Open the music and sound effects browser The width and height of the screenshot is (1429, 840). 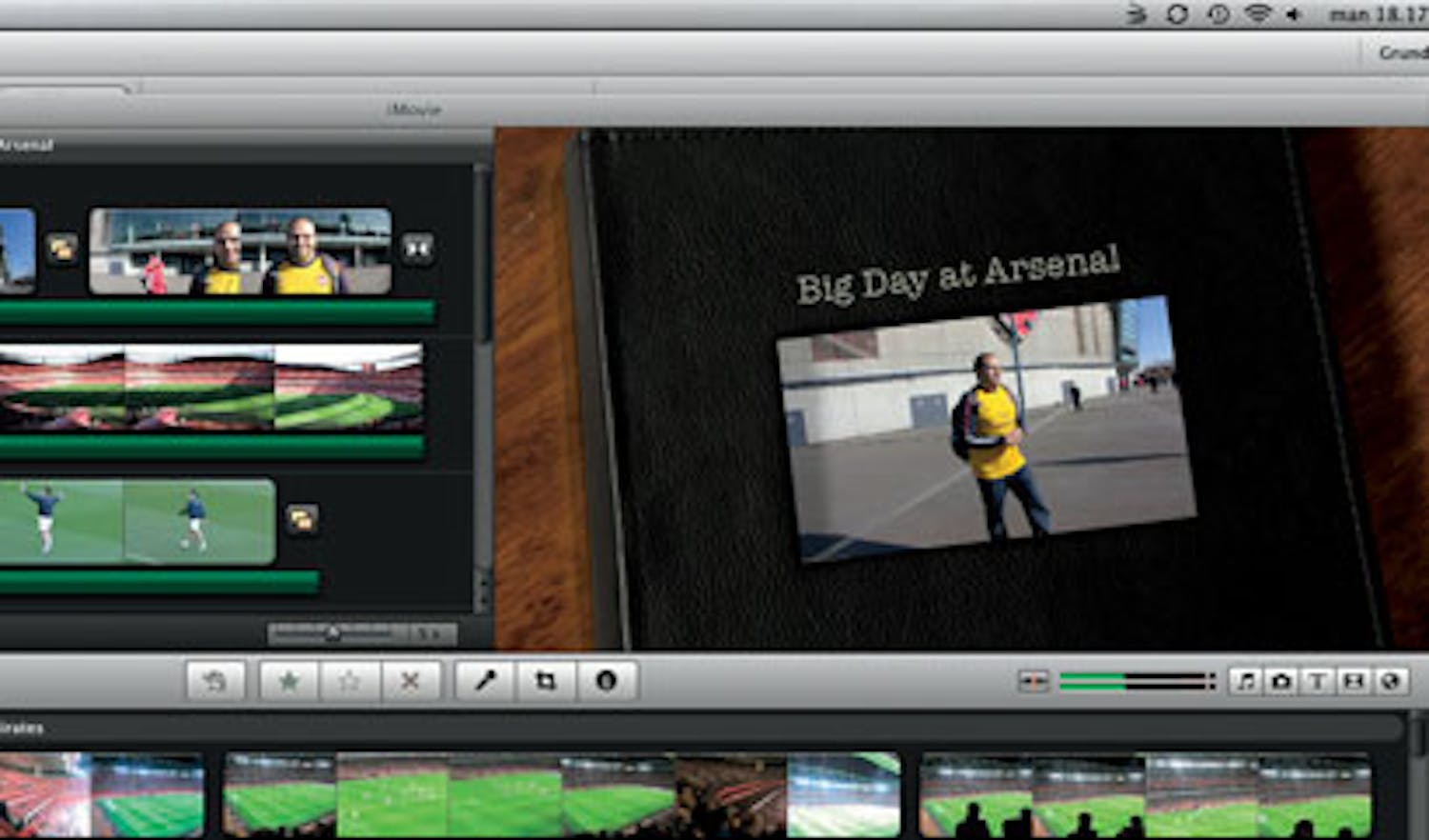1245,681
